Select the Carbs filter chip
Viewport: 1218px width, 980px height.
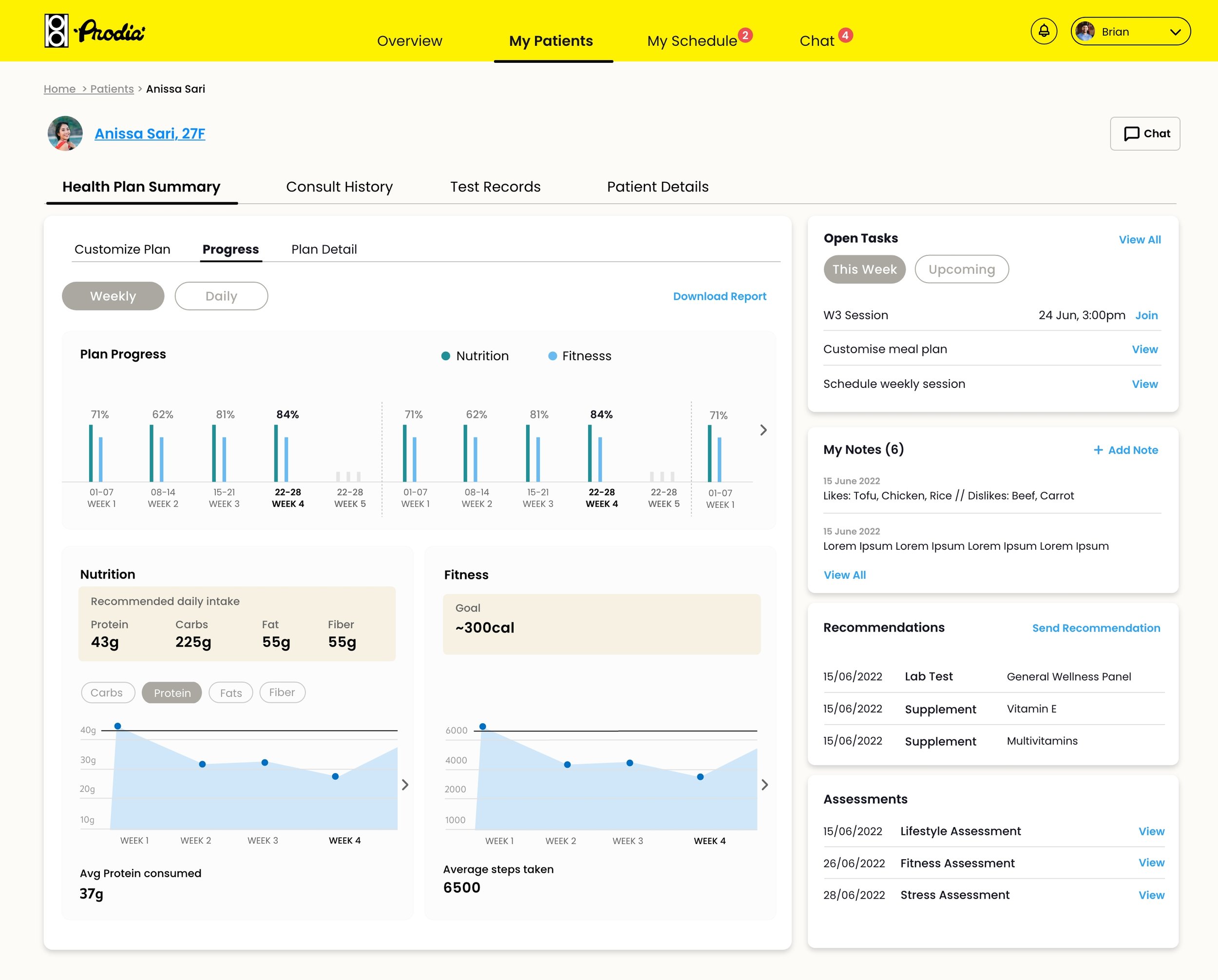pyautogui.click(x=107, y=692)
